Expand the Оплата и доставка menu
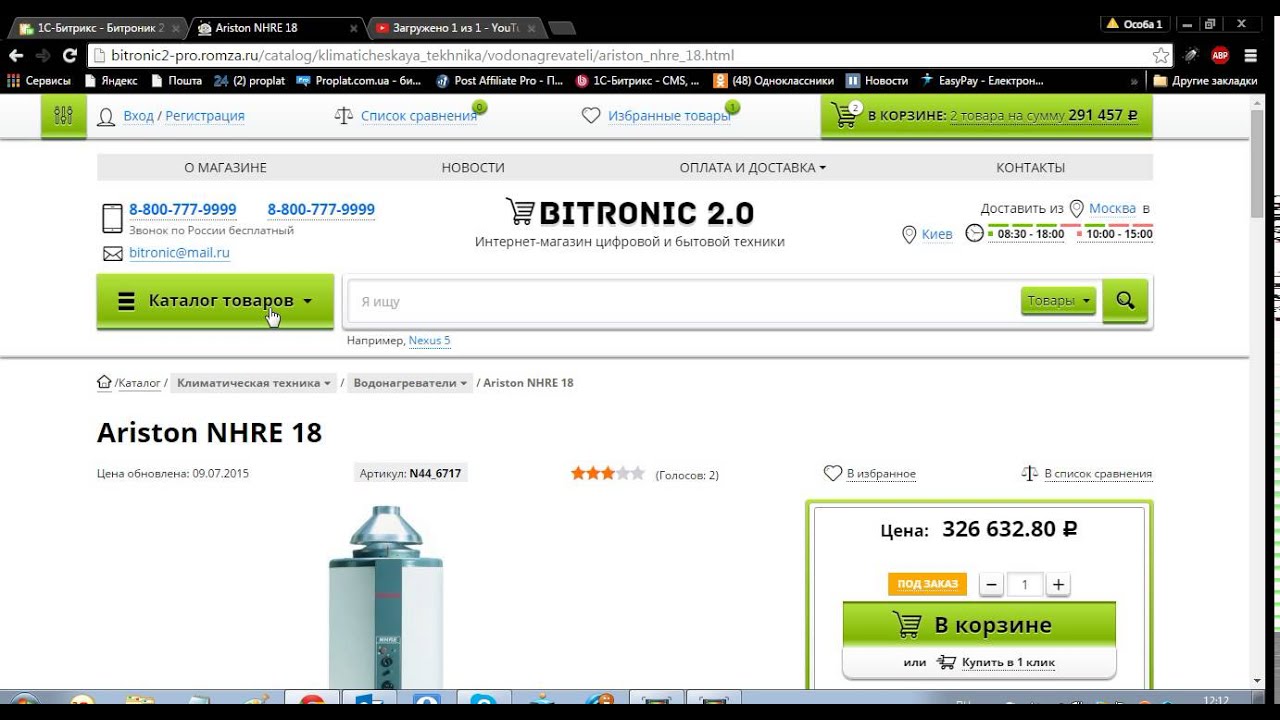Image resolution: width=1280 pixels, height=720 pixels. tap(753, 167)
